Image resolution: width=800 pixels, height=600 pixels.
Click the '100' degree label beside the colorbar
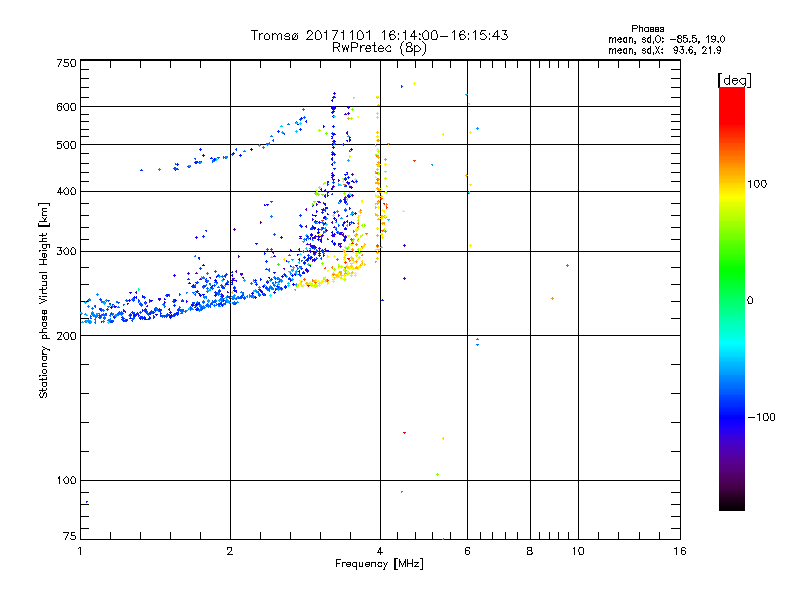click(757, 184)
